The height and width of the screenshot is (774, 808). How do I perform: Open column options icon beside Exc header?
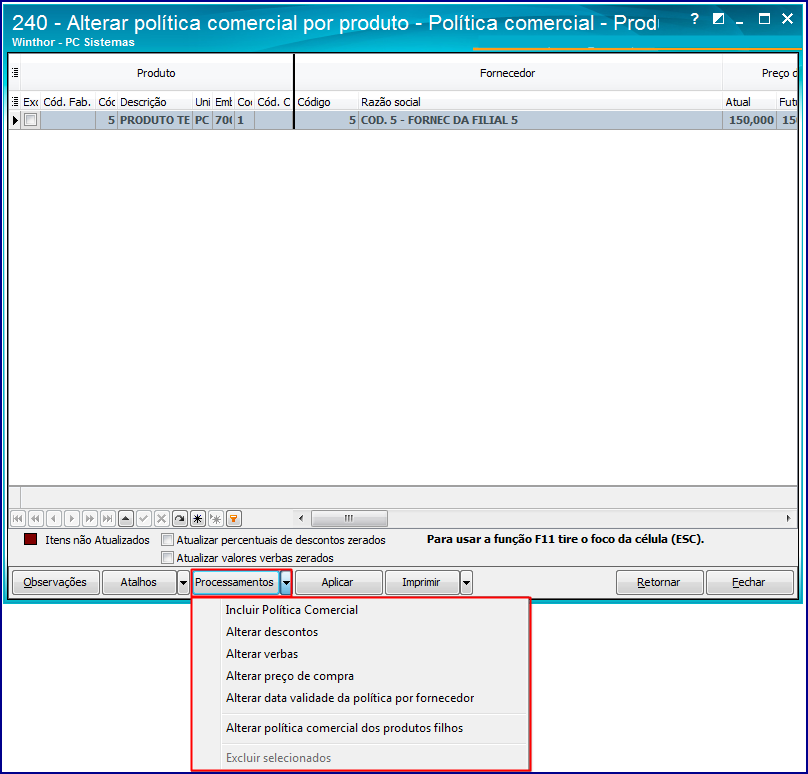tap(15, 102)
